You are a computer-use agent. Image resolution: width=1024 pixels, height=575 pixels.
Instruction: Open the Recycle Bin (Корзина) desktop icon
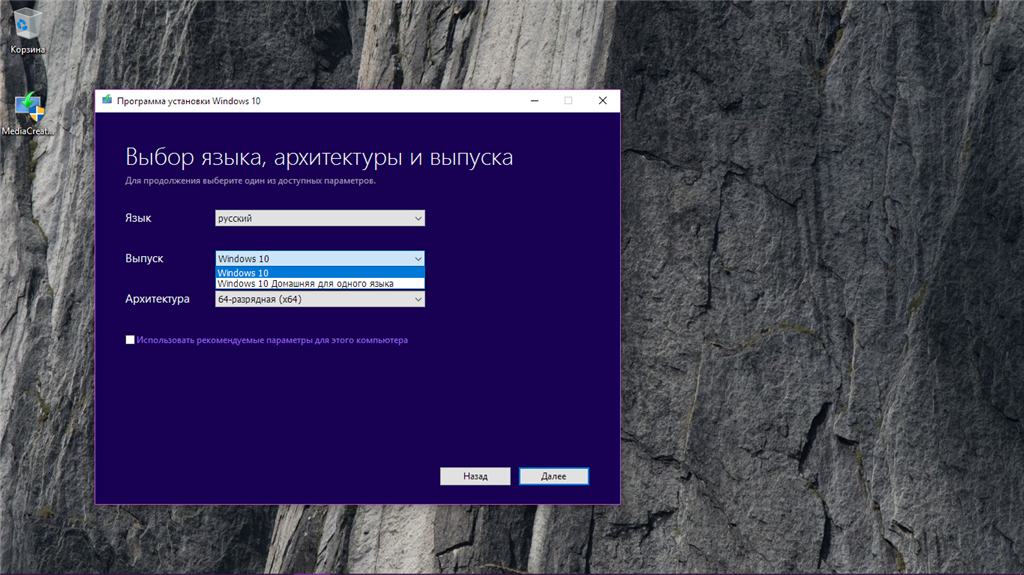tap(27, 30)
